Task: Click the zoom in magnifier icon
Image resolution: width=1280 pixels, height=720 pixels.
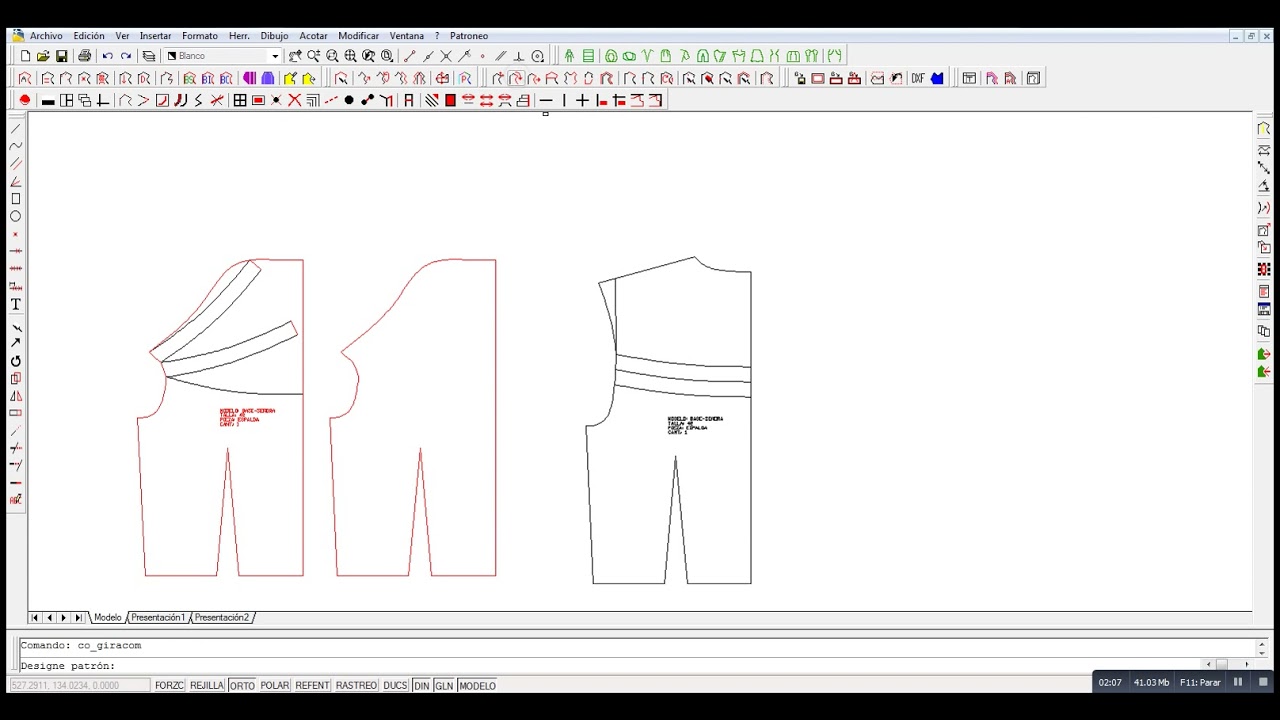Action: 314,56
